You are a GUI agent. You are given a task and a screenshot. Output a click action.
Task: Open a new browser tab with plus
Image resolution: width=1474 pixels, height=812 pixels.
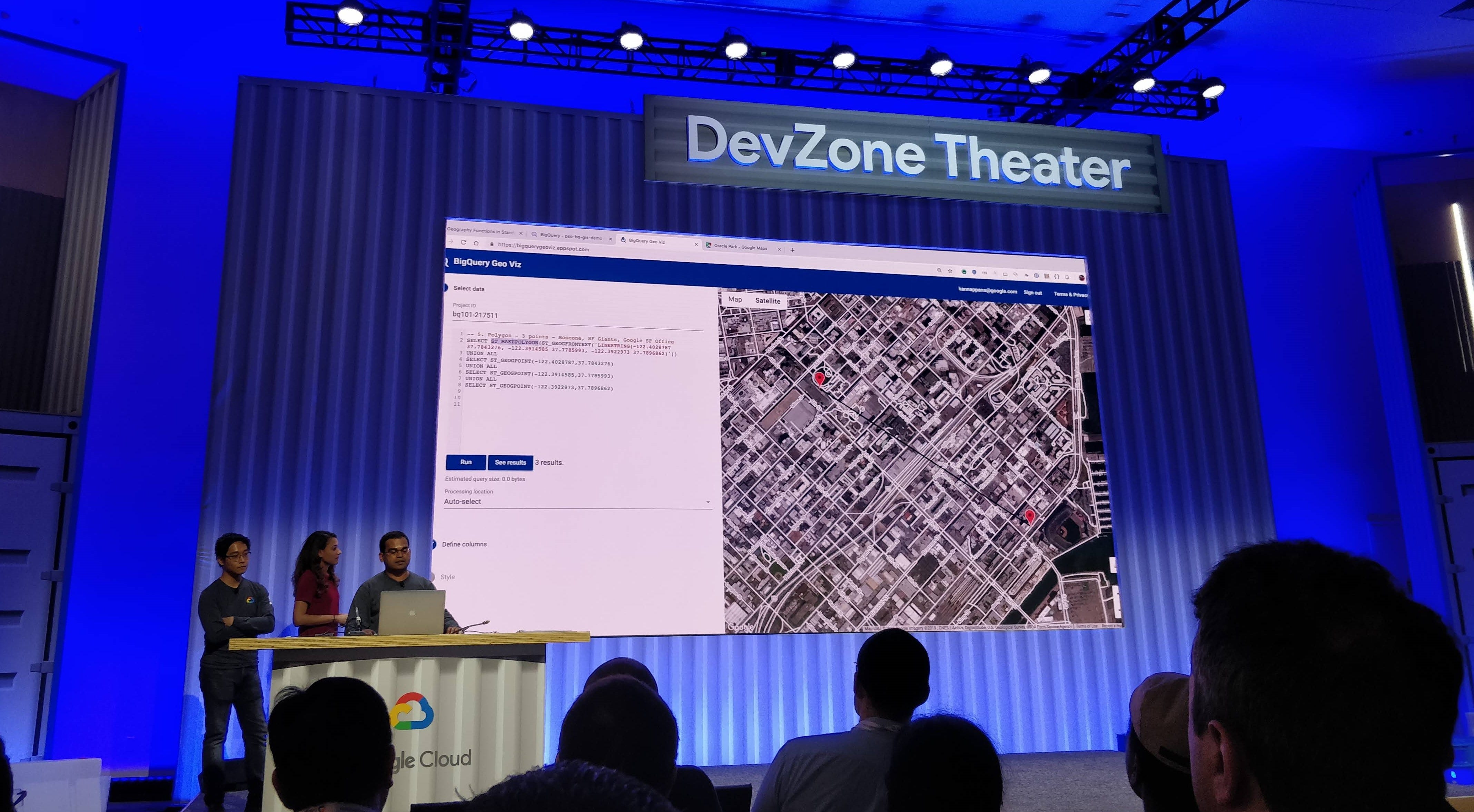792,249
